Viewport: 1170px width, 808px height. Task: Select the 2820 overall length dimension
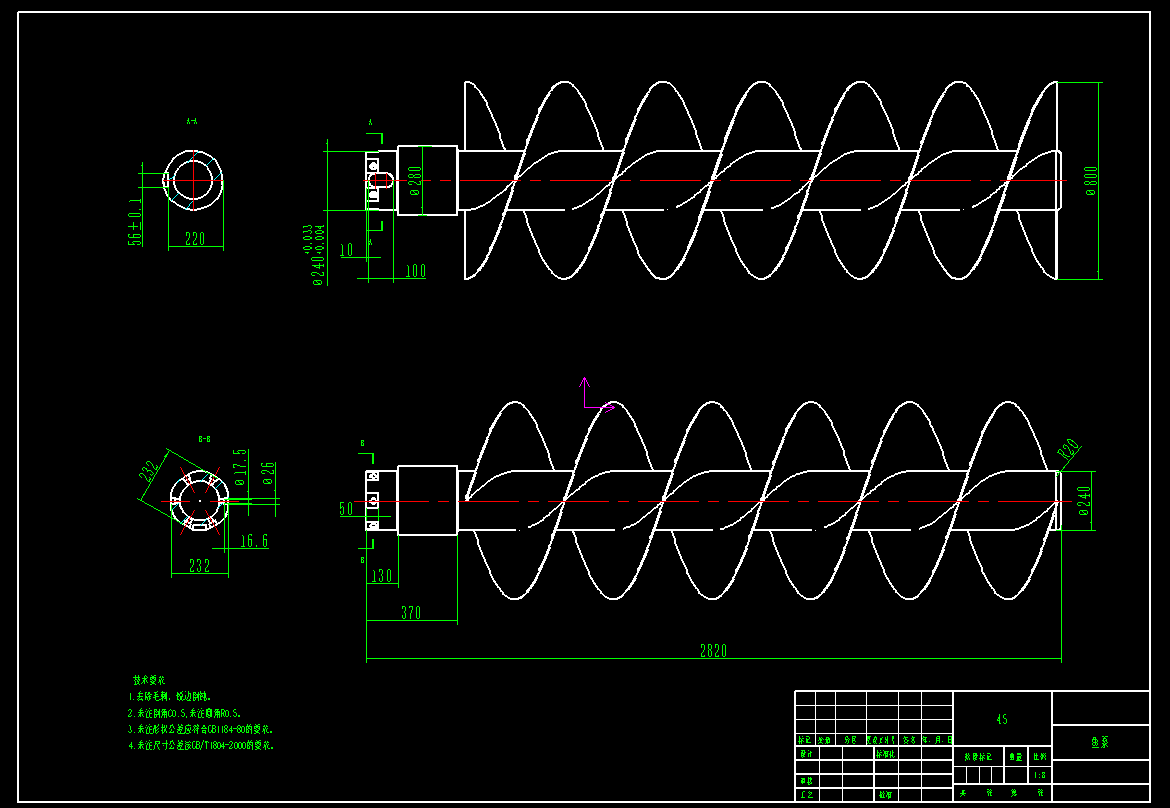(x=713, y=651)
